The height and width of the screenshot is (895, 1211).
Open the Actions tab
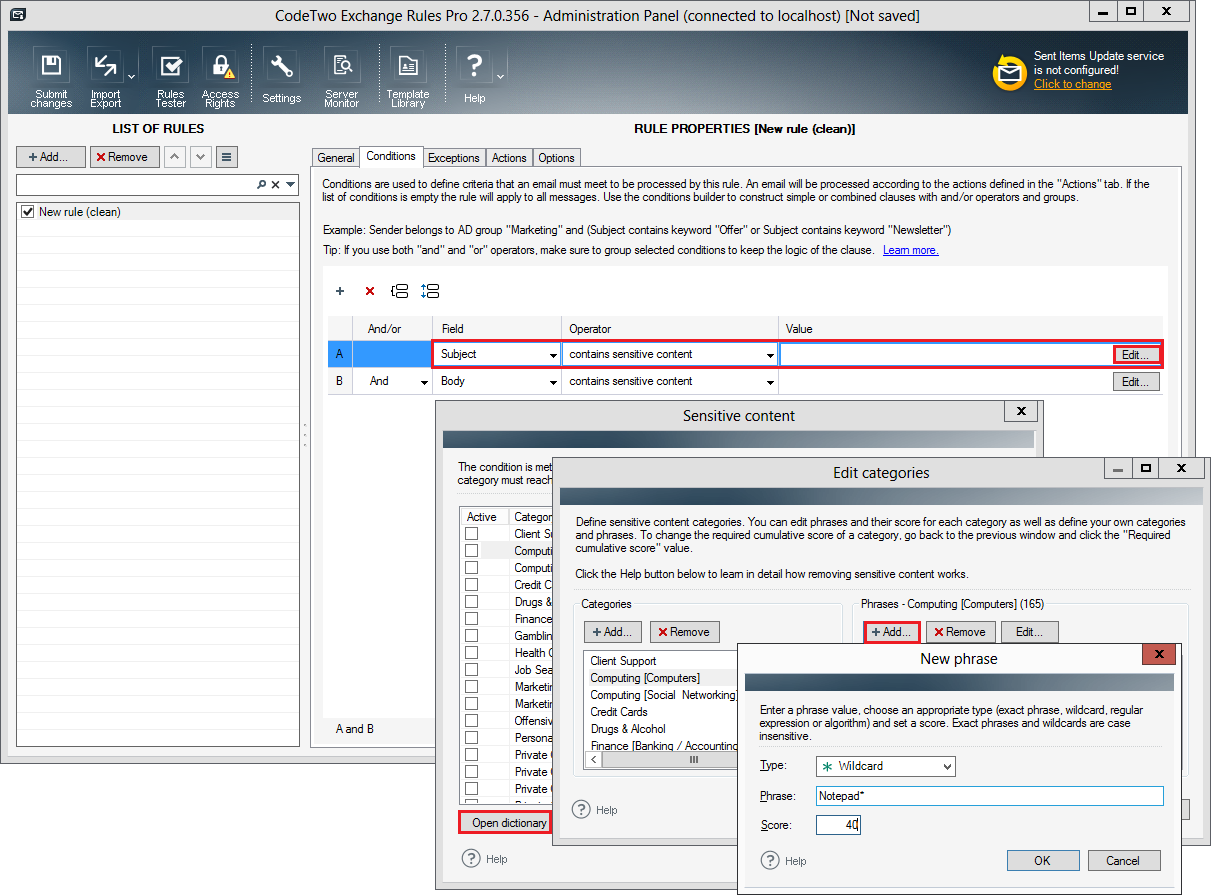(509, 158)
